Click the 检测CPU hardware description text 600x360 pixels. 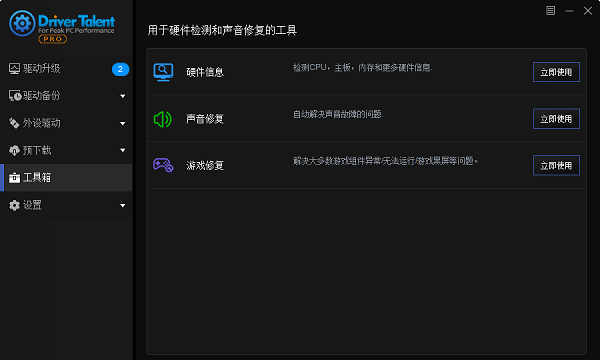(x=363, y=68)
